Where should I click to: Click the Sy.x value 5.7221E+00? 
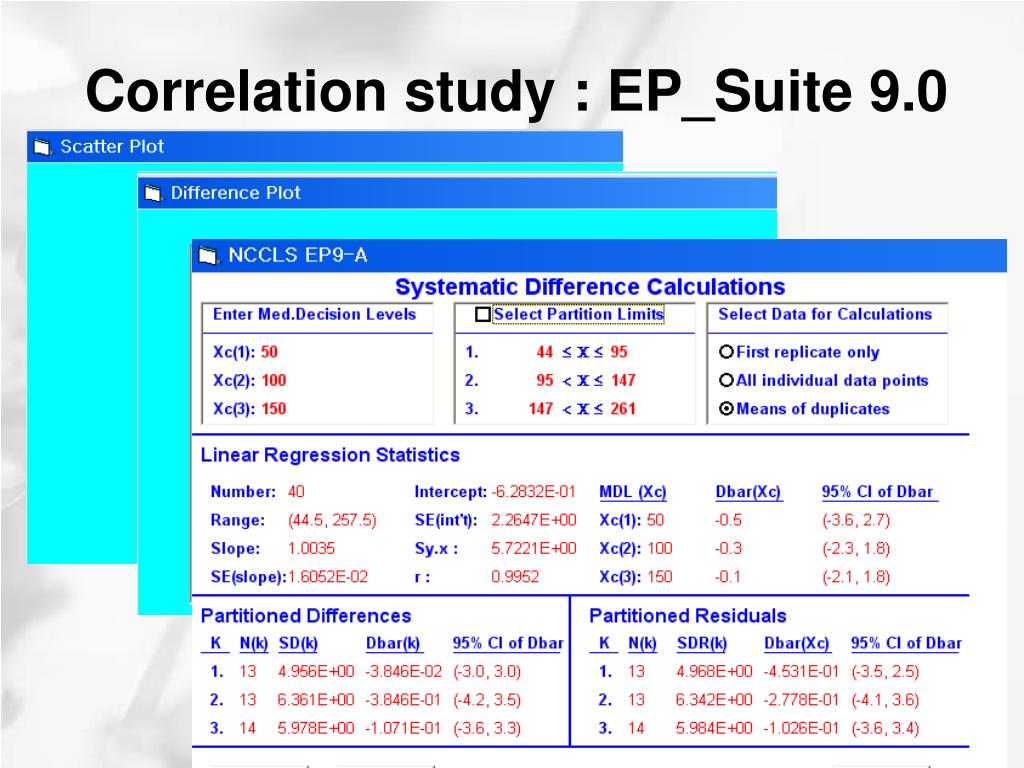pyautogui.click(x=534, y=549)
